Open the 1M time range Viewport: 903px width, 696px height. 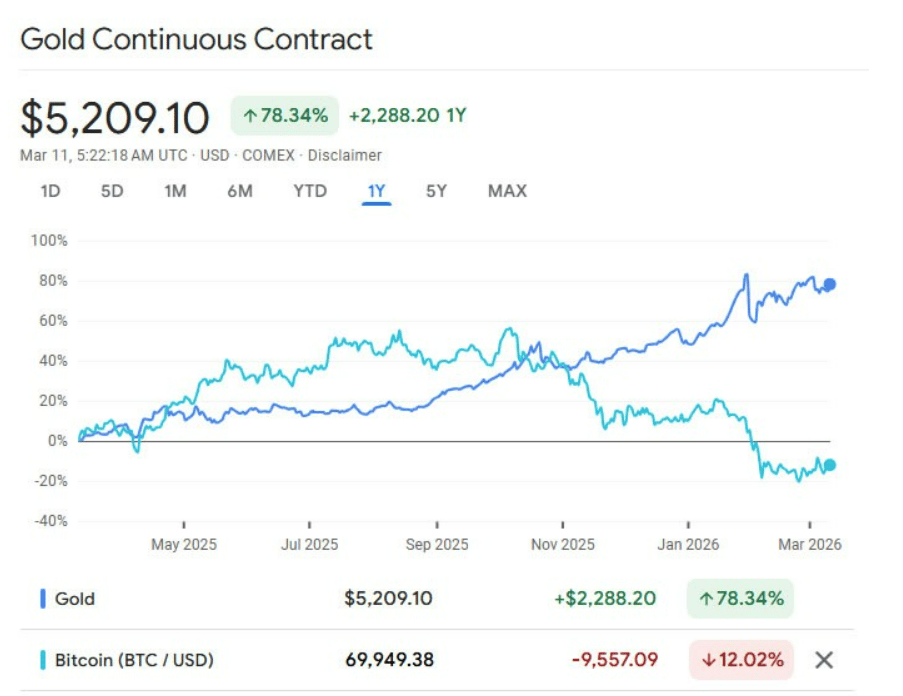(x=174, y=190)
